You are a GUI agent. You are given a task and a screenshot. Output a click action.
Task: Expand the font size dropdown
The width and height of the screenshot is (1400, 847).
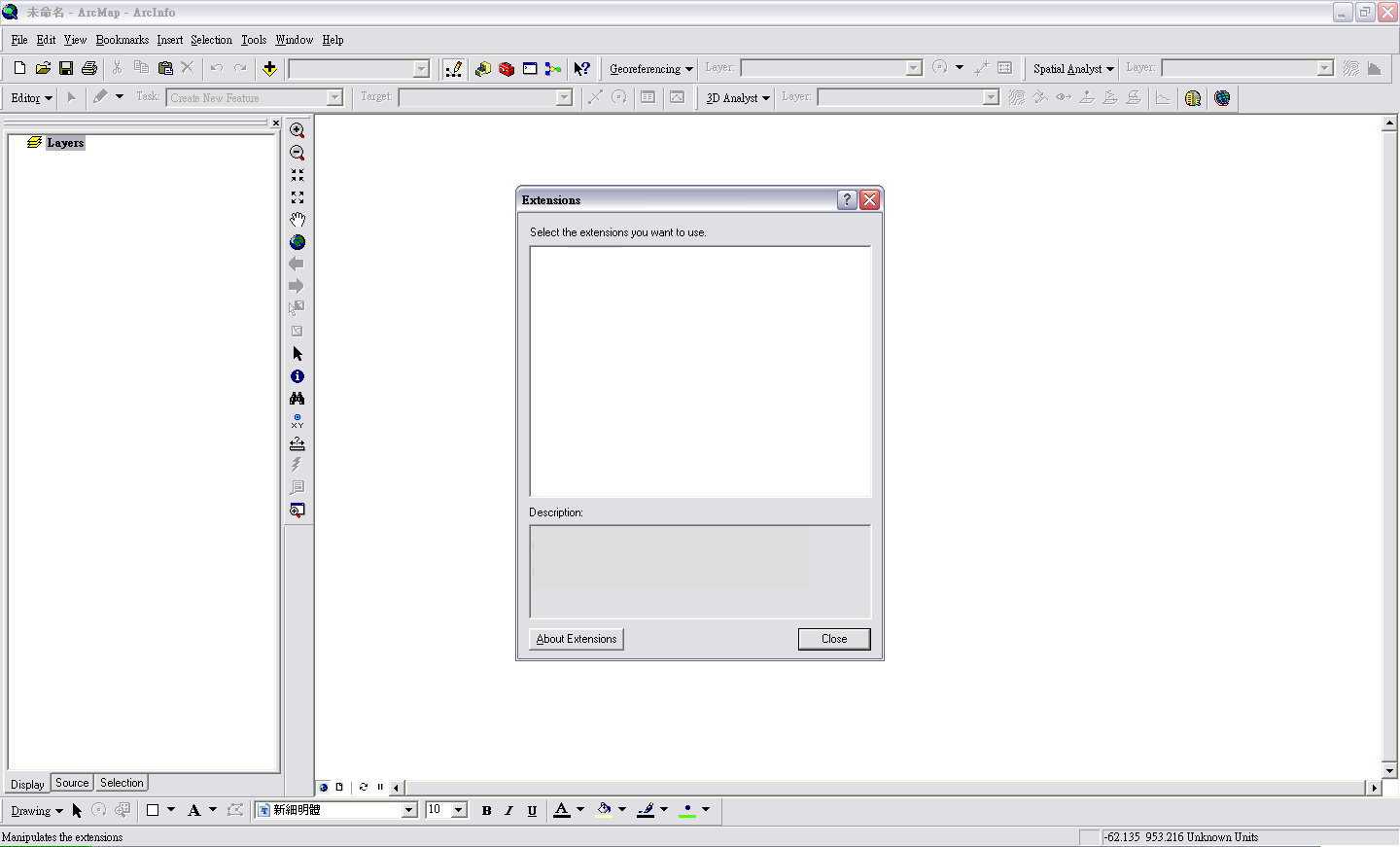coord(458,810)
